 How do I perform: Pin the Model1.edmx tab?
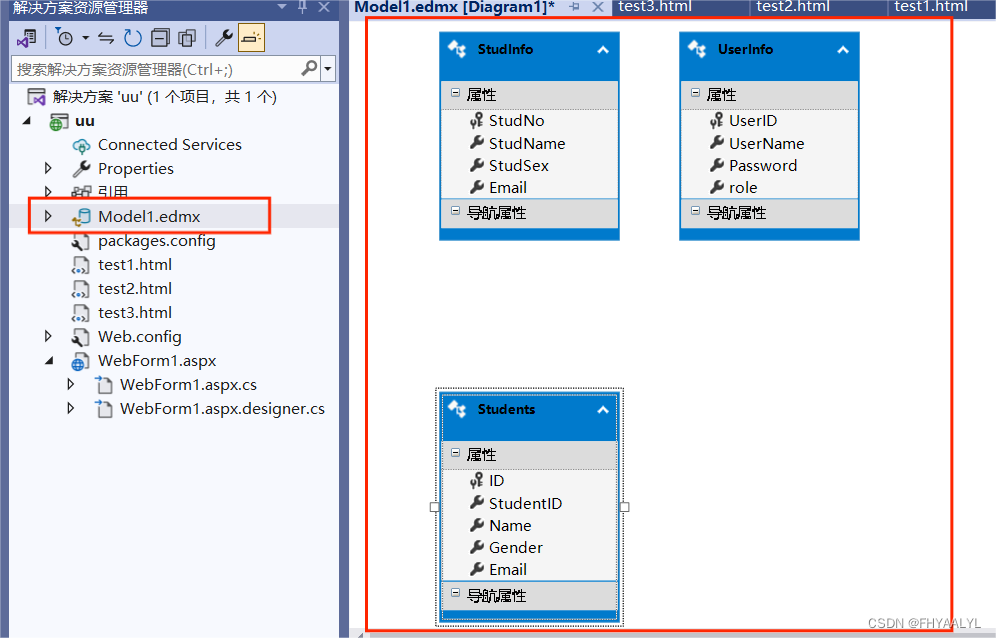(x=575, y=7)
